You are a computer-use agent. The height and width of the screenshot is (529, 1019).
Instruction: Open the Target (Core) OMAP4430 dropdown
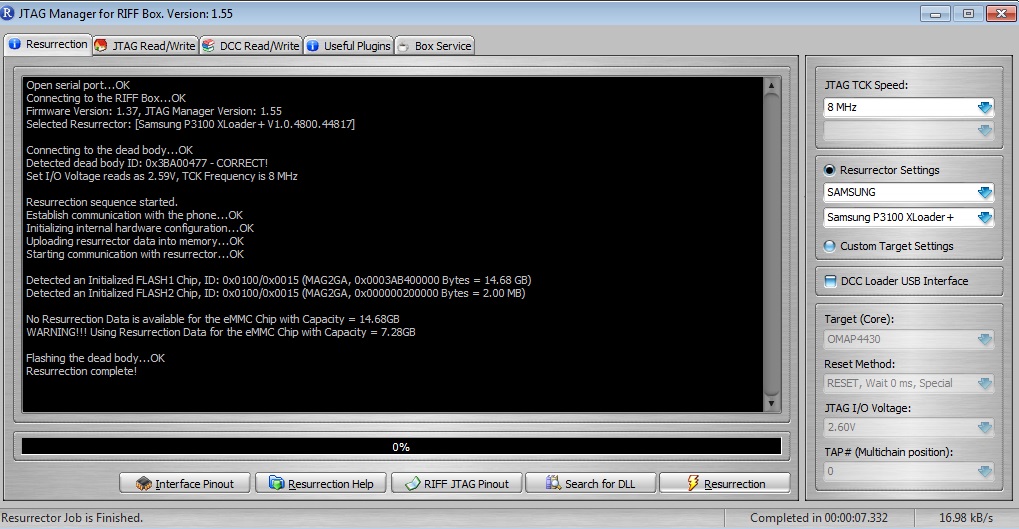[909, 339]
